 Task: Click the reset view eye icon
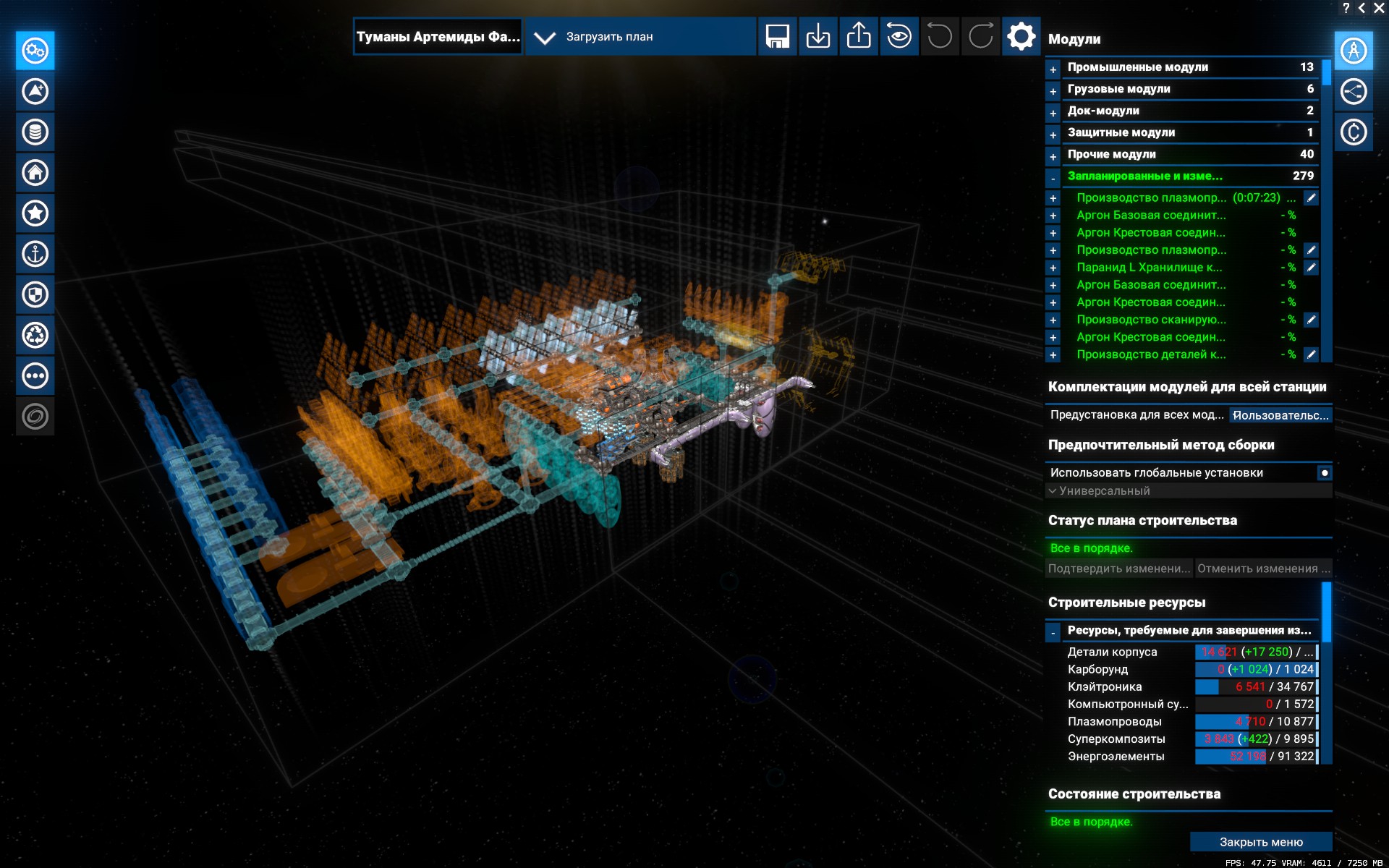click(899, 36)
